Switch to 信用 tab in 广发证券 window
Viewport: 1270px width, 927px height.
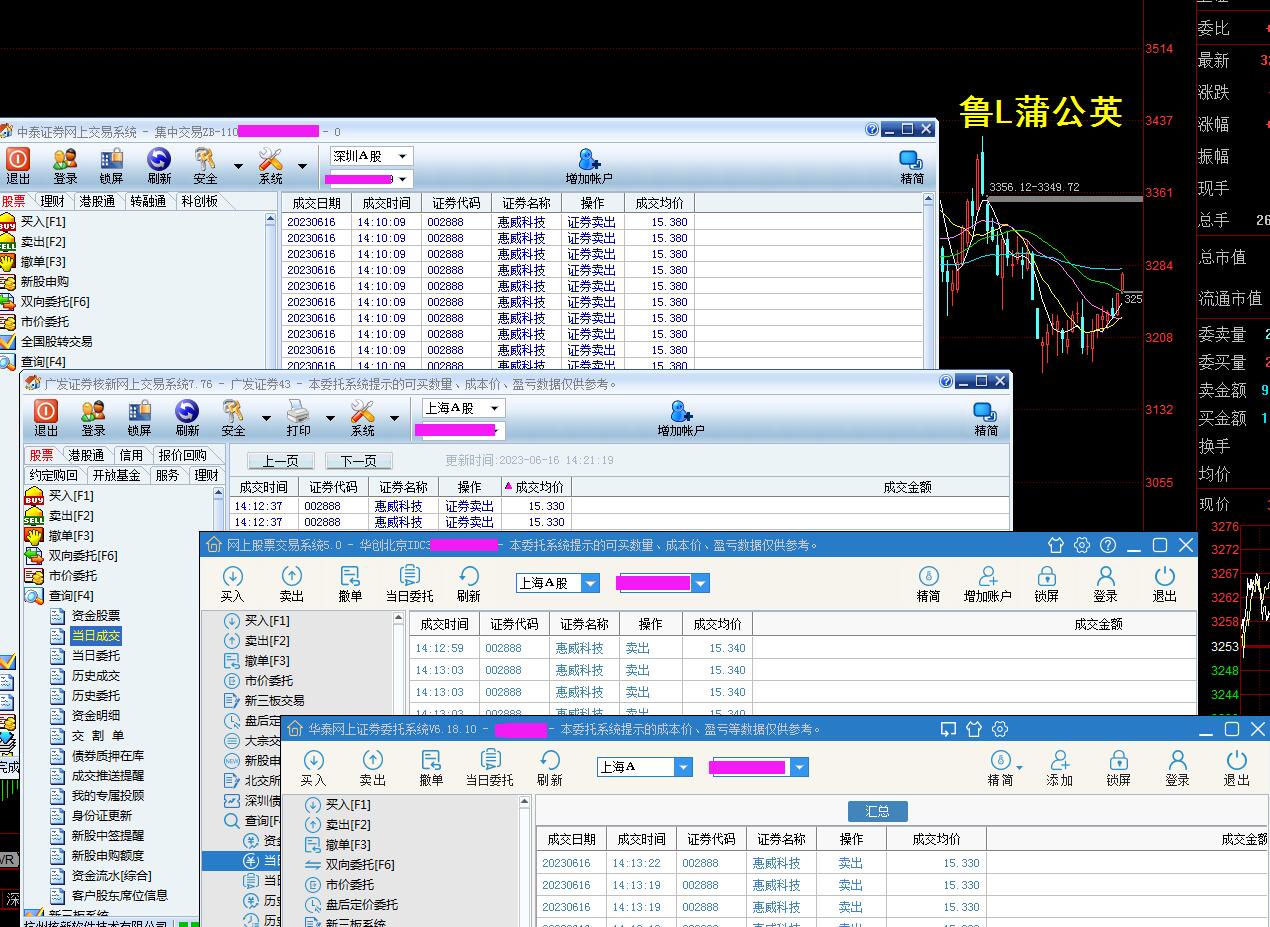131,455
